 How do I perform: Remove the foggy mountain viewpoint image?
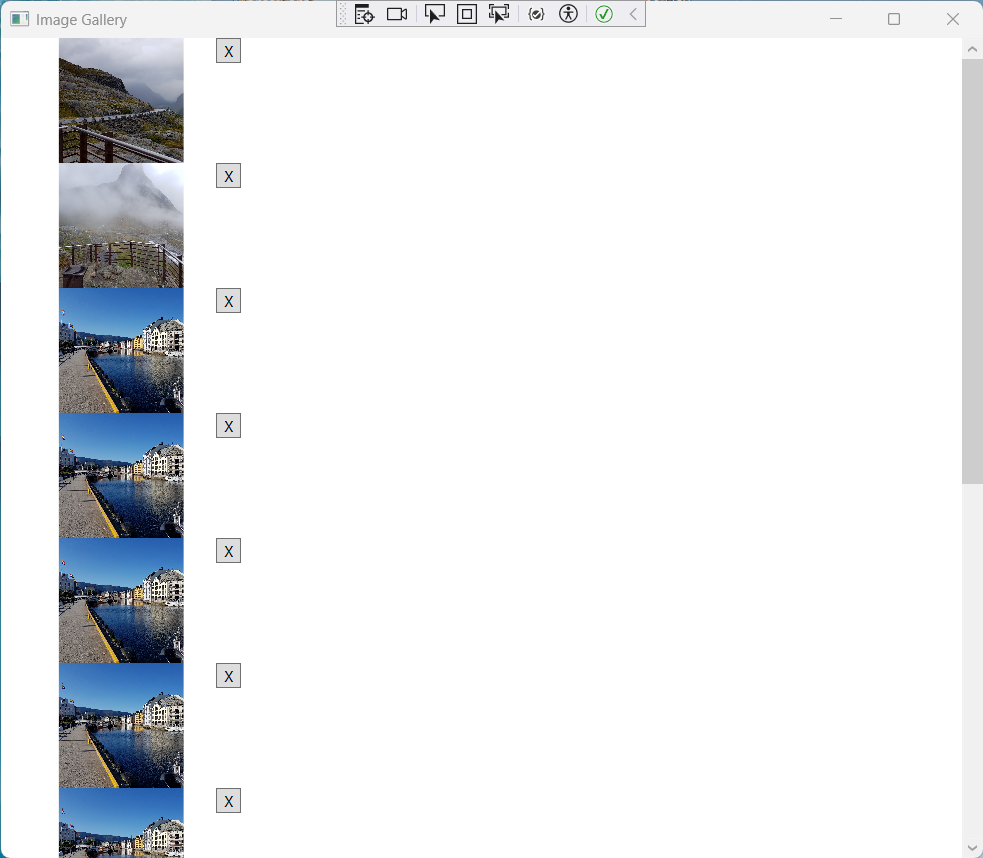(x=228, y=175)
